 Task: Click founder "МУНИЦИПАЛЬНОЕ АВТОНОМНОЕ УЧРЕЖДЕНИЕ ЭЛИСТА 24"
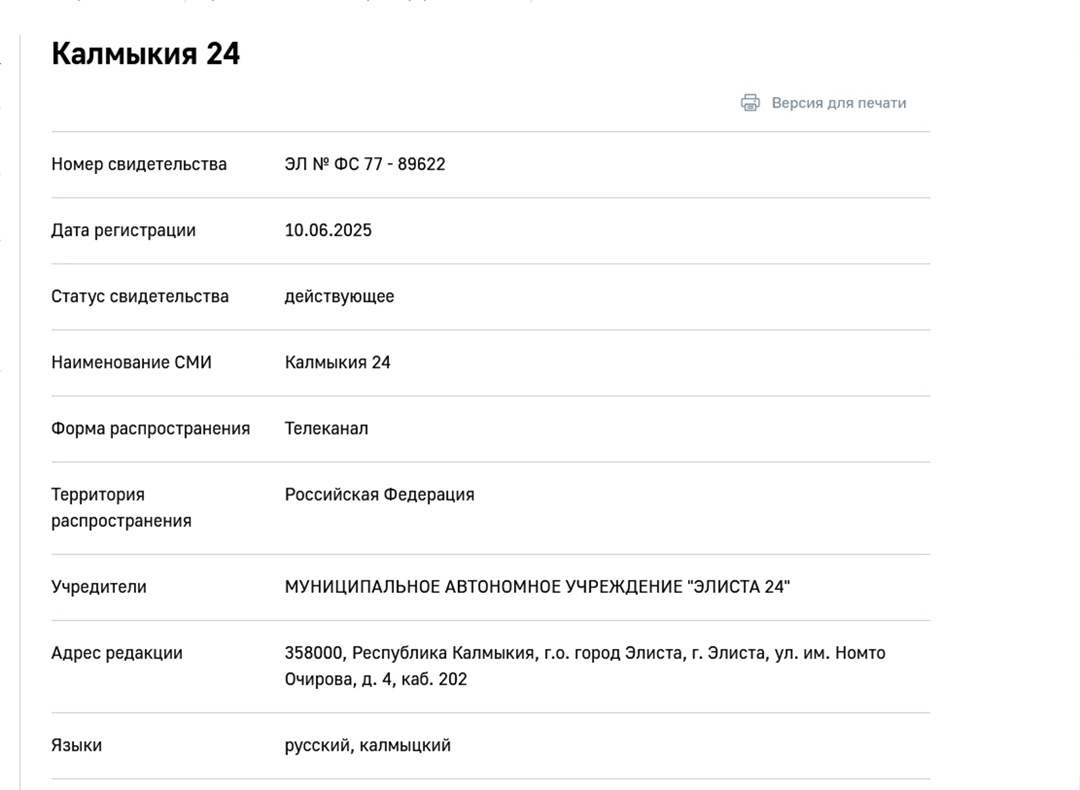(x=537, y=587)
